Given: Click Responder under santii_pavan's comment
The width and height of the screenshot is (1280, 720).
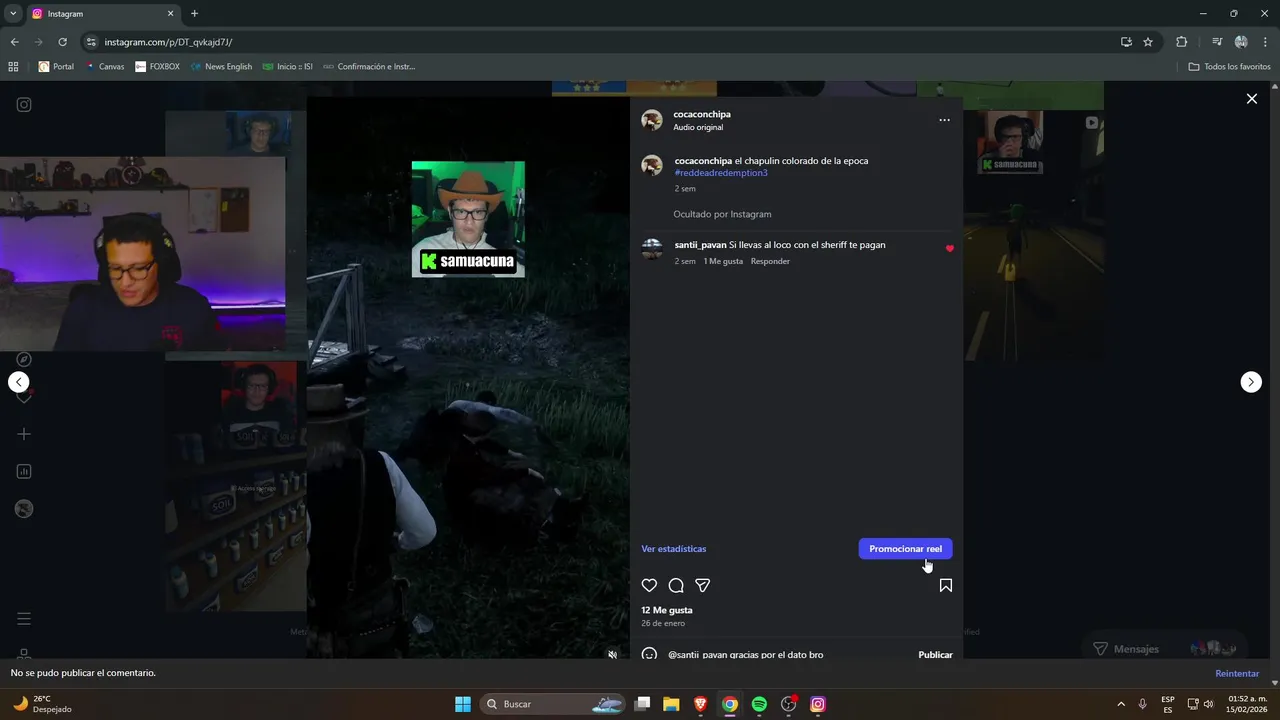Looking at the screenshot, I should (x=770, y=261).
